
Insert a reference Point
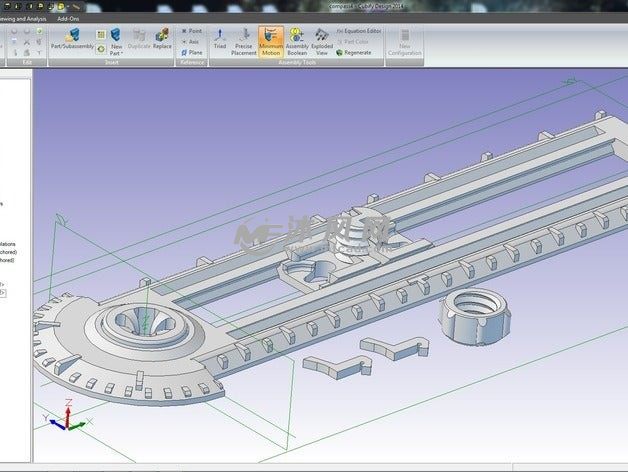[x=191, y=31]
